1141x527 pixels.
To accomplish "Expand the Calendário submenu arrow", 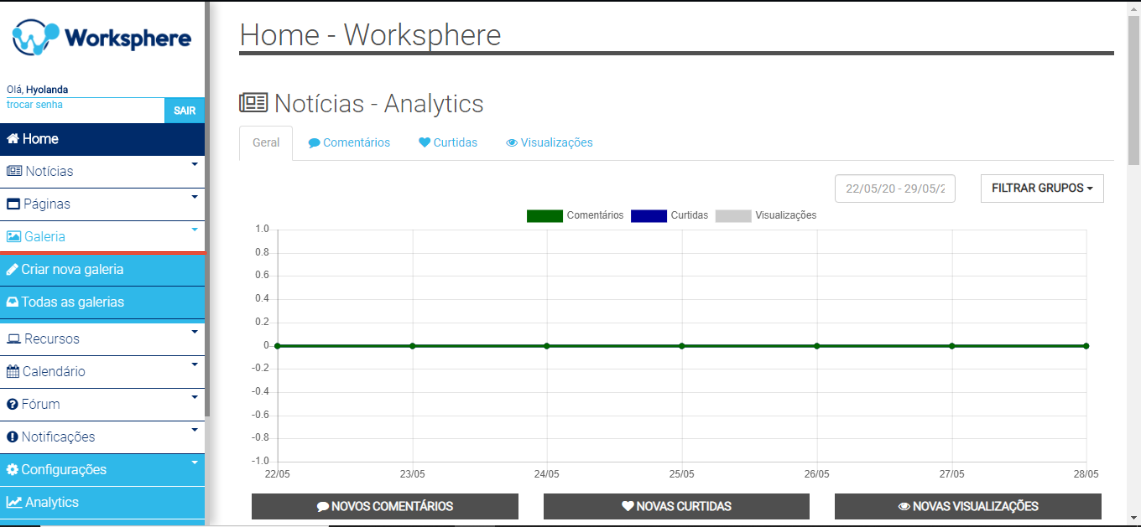I will pyautogui.click(x=194, y=364).
